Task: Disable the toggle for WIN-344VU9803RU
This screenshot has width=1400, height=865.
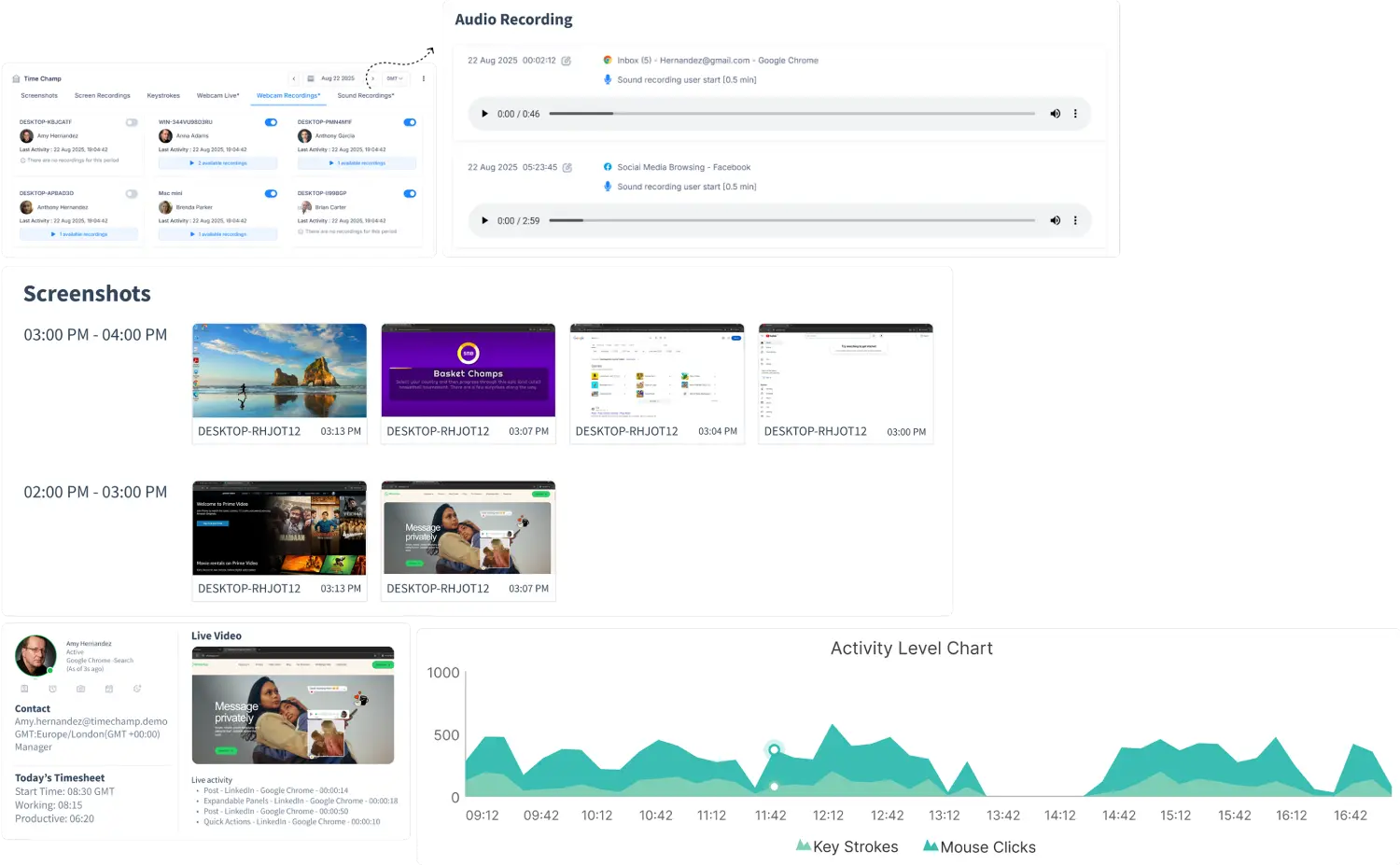Action: coord(271,122)
